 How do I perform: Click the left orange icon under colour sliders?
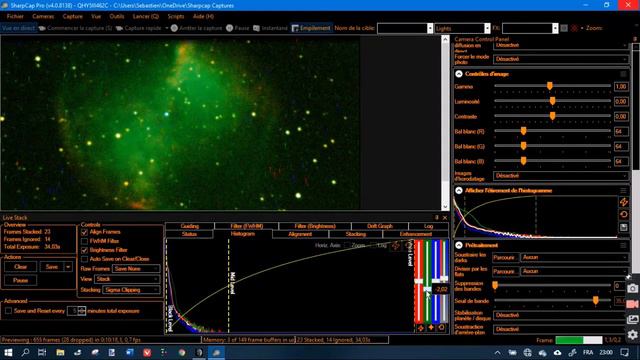point(421,328)
